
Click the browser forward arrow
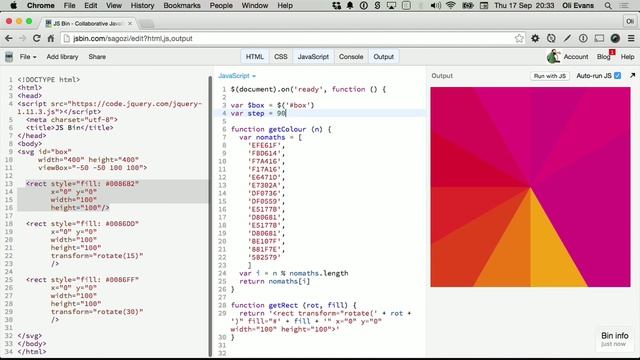click(22, 38)
